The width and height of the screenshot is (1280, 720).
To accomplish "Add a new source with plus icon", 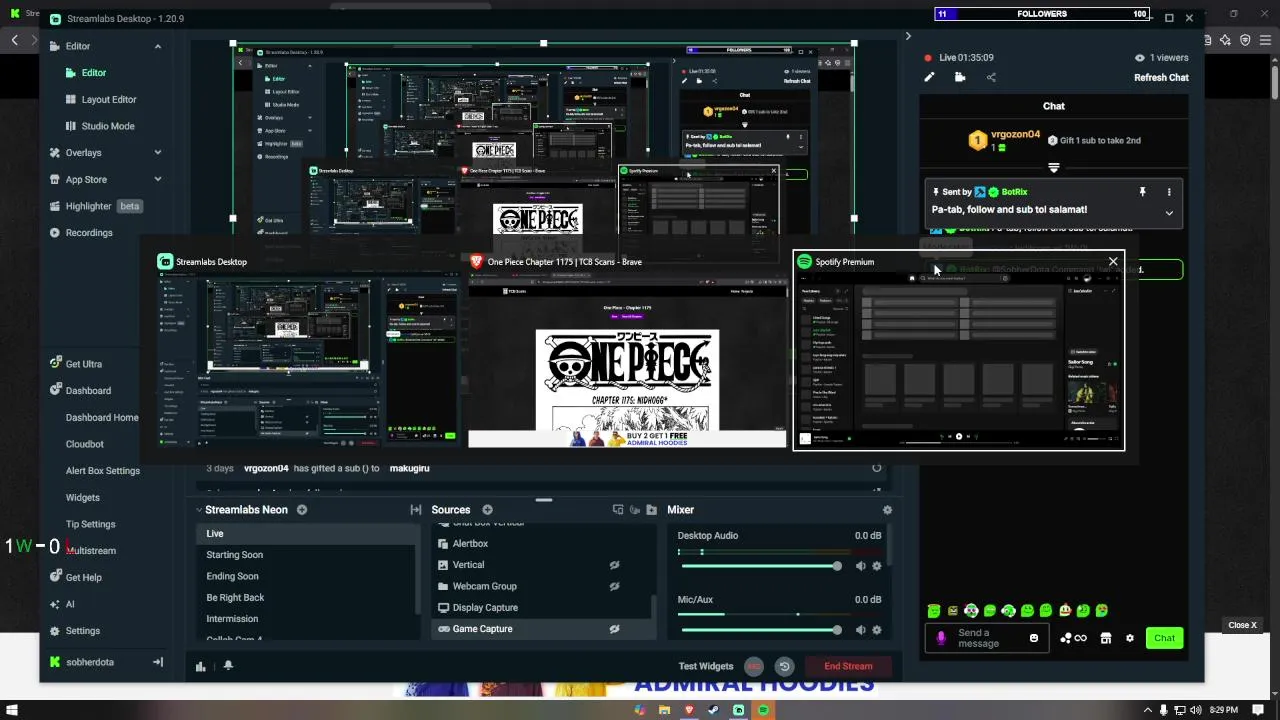I will click(488, 510).
